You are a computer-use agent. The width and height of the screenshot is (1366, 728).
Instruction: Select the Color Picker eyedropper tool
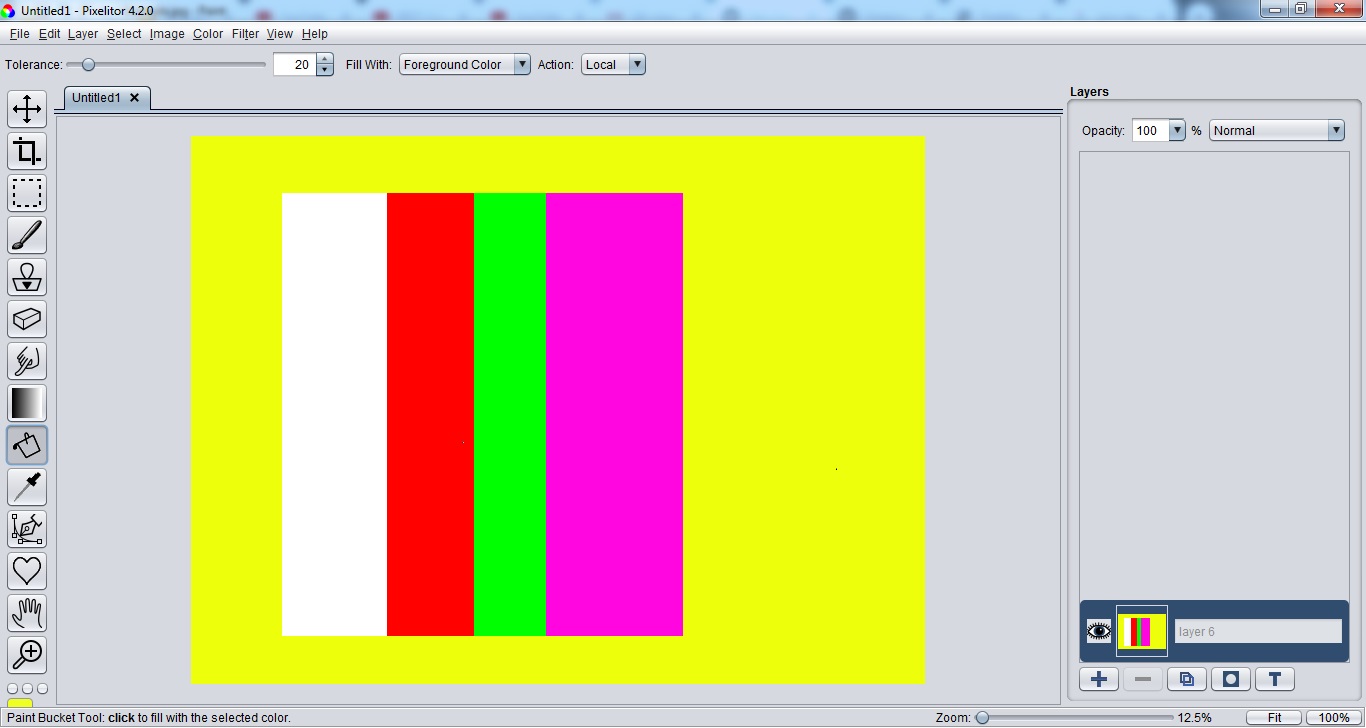tap(27, 487)
